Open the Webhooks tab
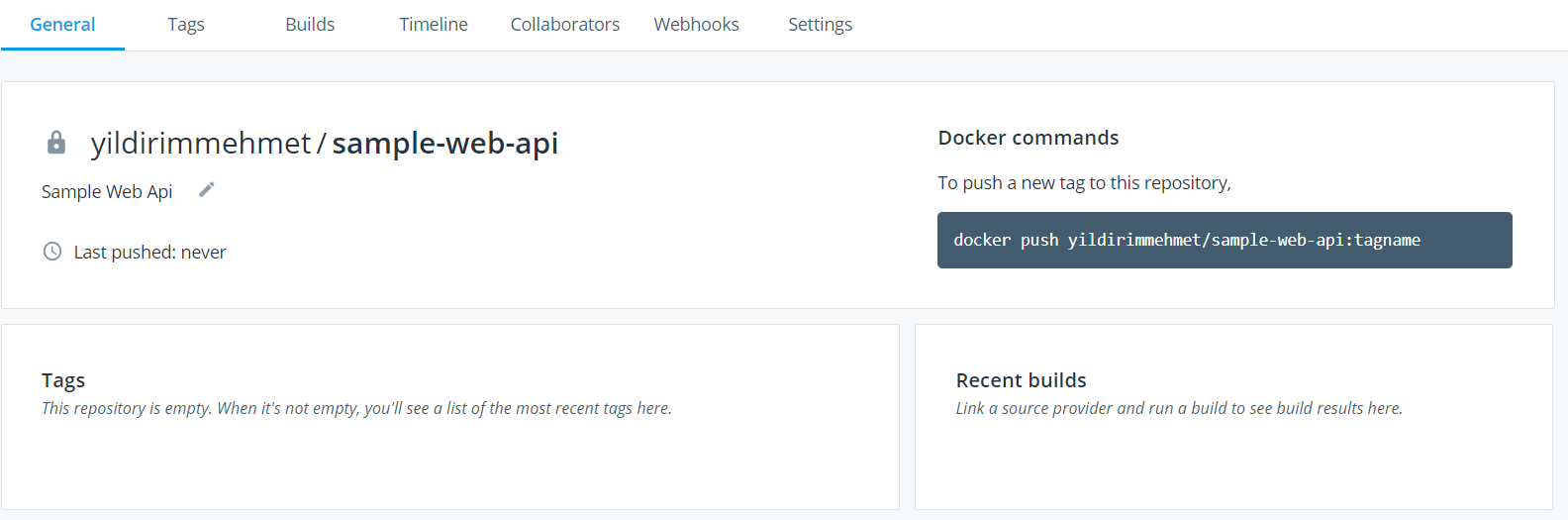The image size is (1568, 520). coord(697,25)
